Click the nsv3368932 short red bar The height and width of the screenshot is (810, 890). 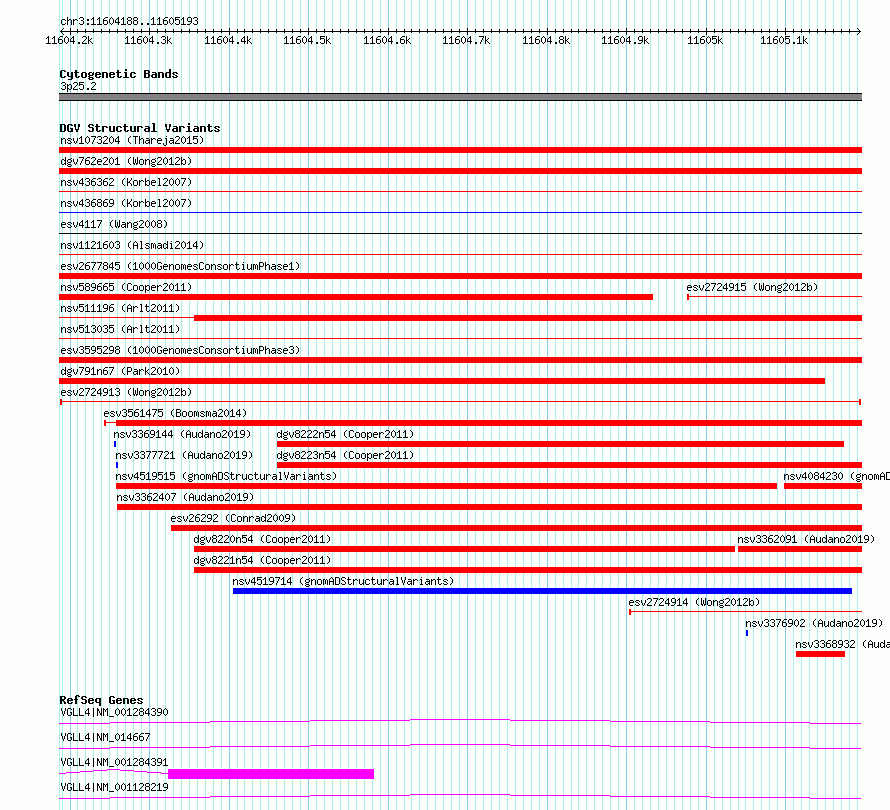point(820,654)
